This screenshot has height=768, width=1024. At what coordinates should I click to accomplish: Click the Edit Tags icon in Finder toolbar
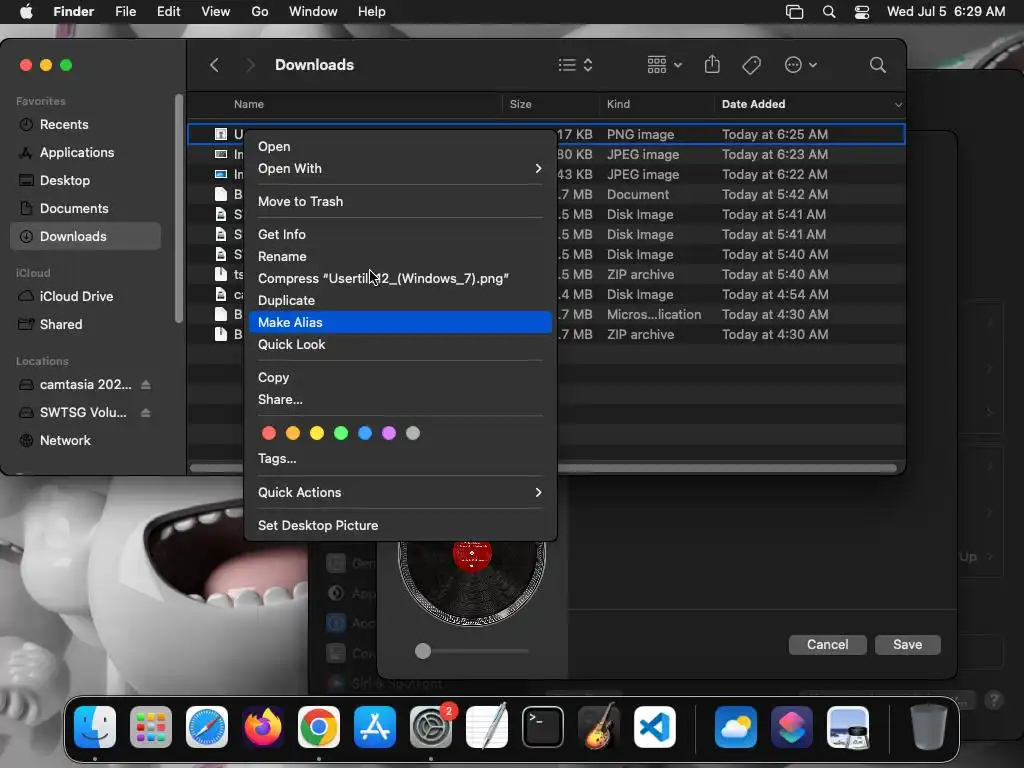pos(752,65)
